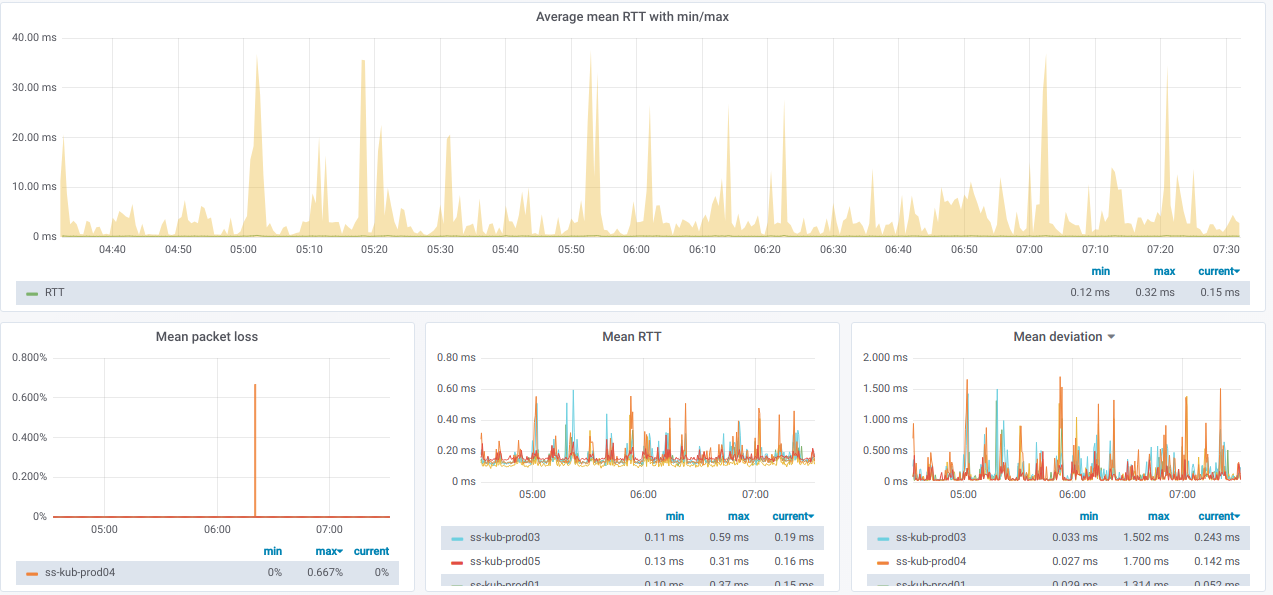Click orange ss-kub-prod04 swatch in Mean packet loss

click(32, 573)
